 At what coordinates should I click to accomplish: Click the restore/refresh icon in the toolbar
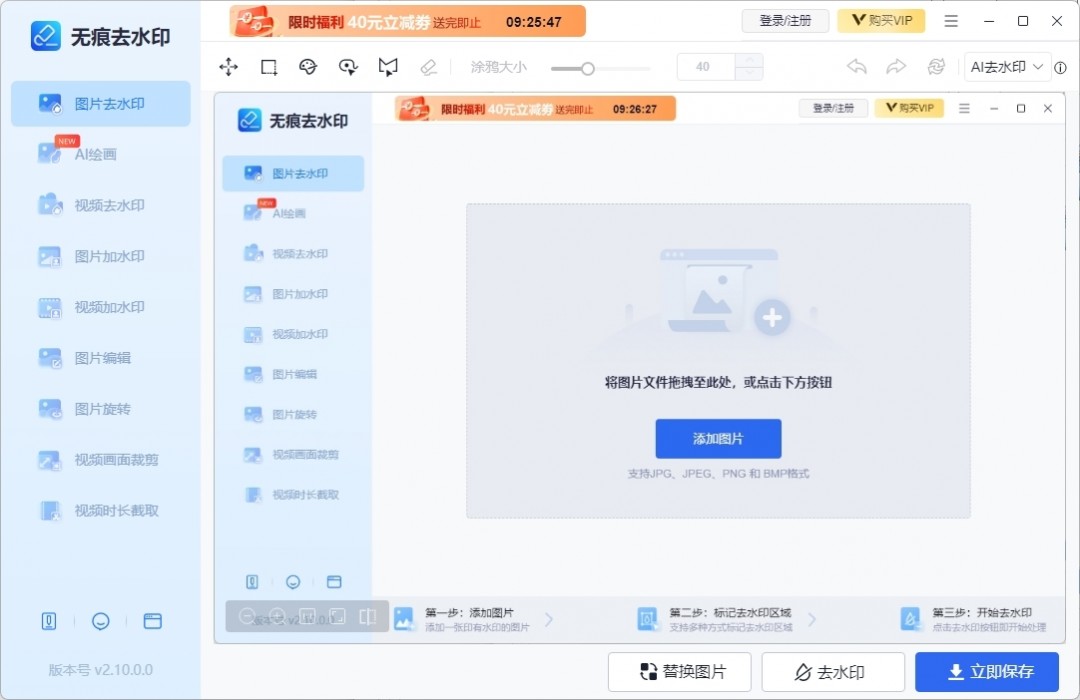coord(936,66)
